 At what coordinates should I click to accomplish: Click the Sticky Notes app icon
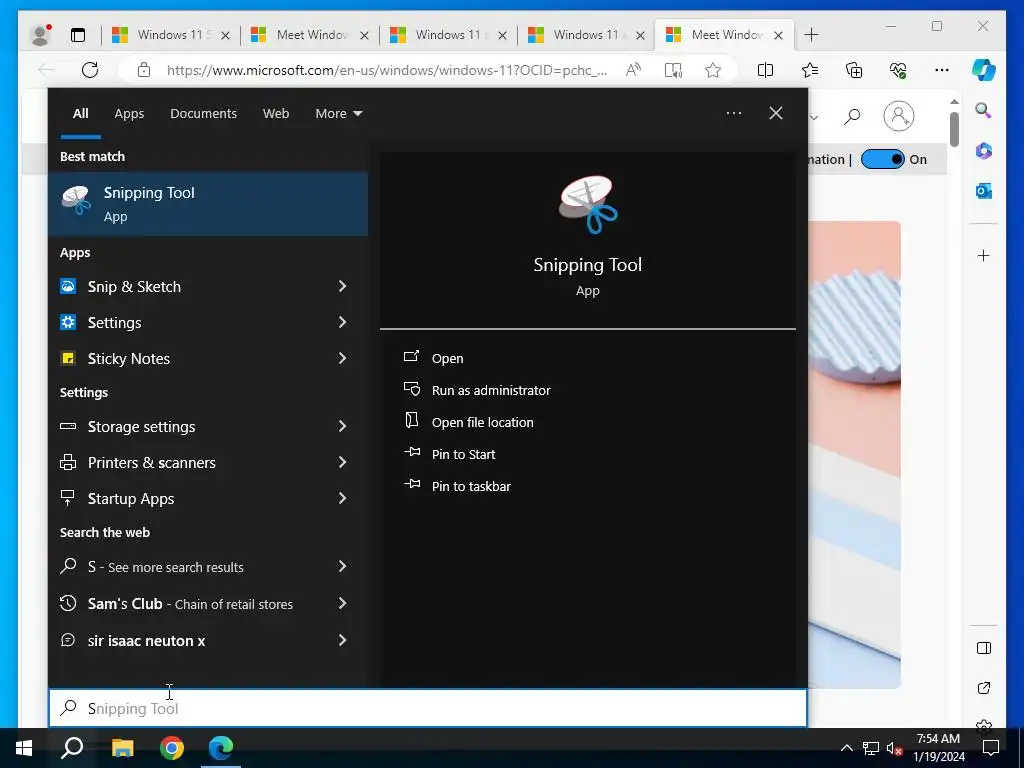[68, 358]
